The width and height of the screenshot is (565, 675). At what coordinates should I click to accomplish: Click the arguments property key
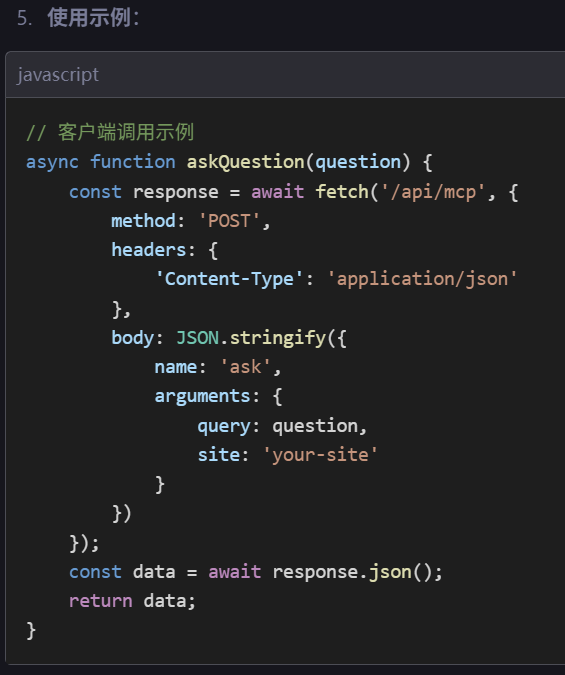point(202,396)
